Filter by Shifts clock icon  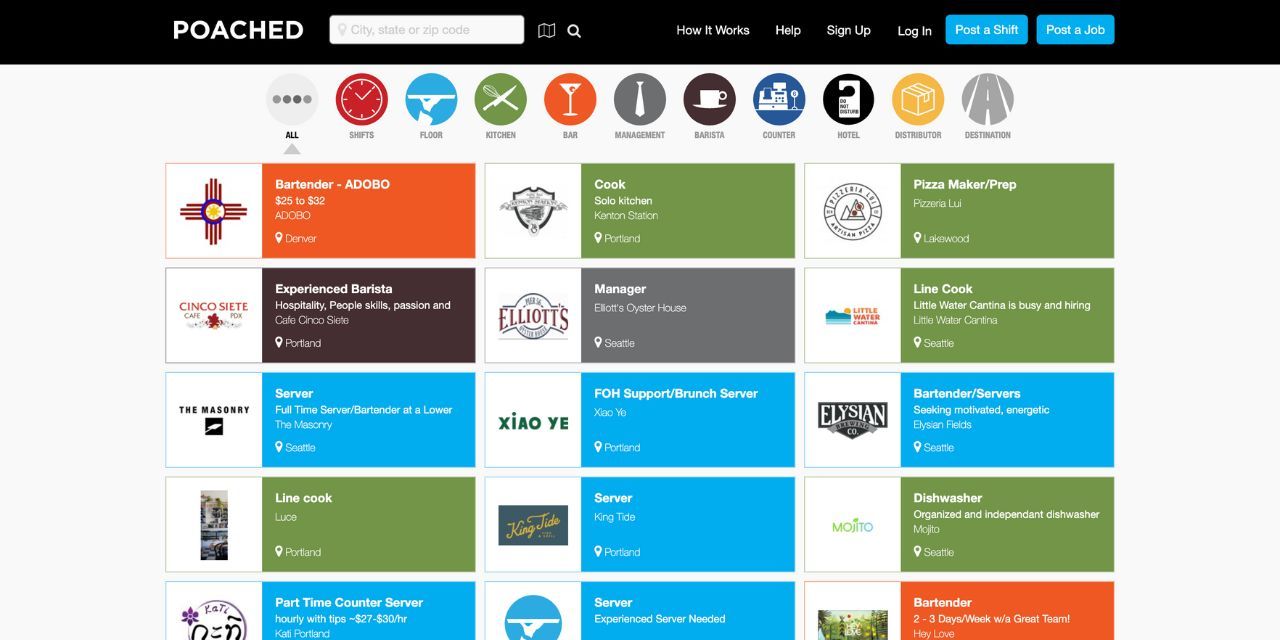coord(362,100)
